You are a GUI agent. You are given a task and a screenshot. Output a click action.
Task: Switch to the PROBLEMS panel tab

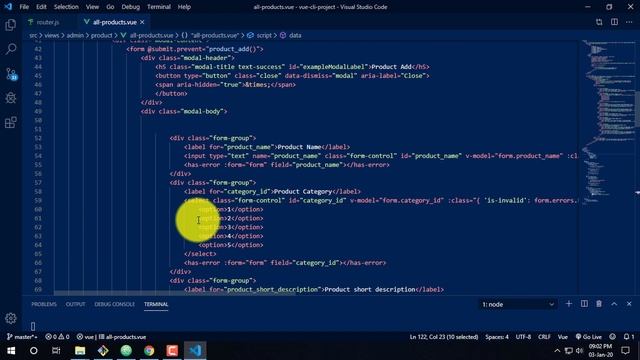tap(44, 304)
